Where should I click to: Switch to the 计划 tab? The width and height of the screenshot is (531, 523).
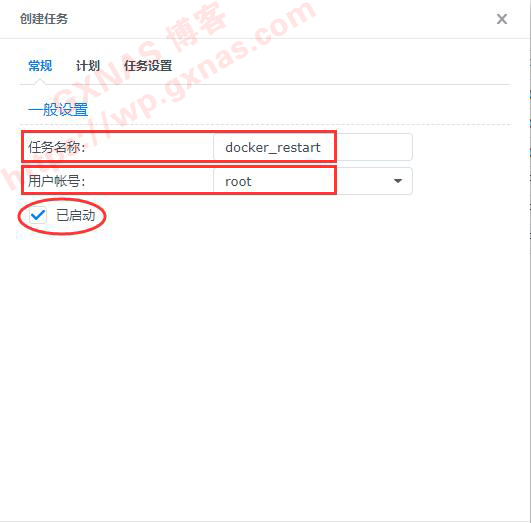pyautogui.click(x=88, y=66)
